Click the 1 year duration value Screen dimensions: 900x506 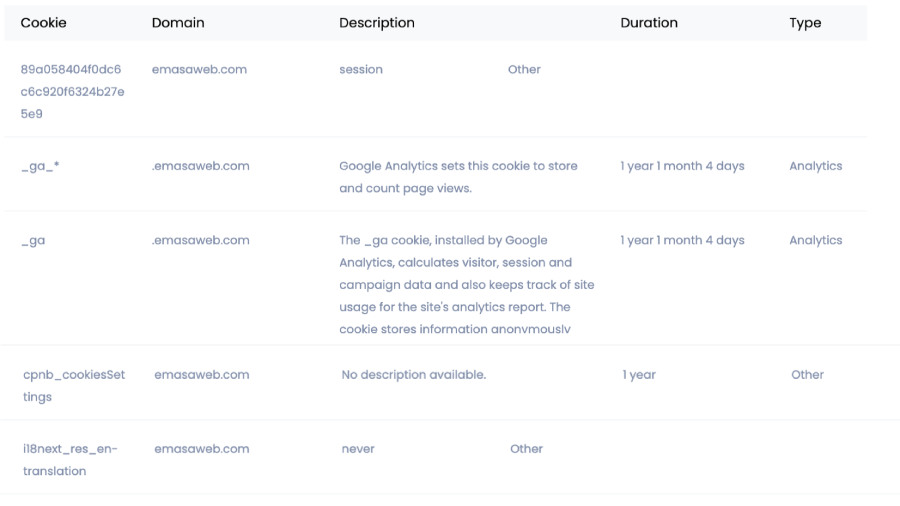[x=639, y=375]
